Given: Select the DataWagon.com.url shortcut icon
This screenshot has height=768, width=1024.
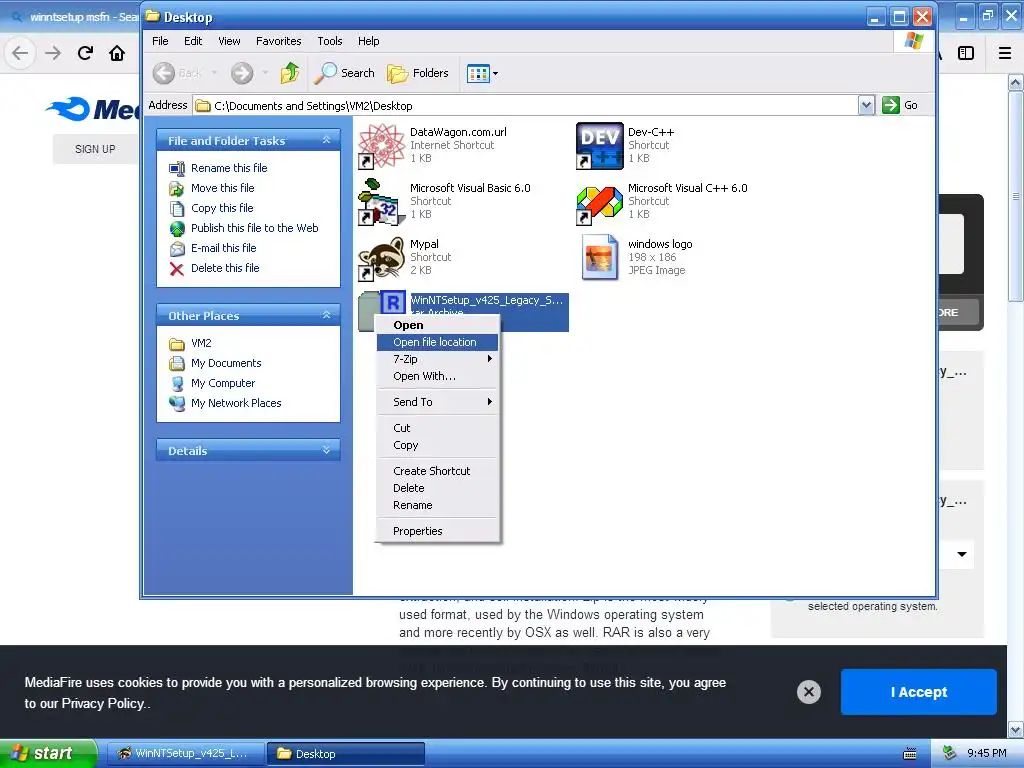Looking at the screenshot, I should (x=382, y=146).
